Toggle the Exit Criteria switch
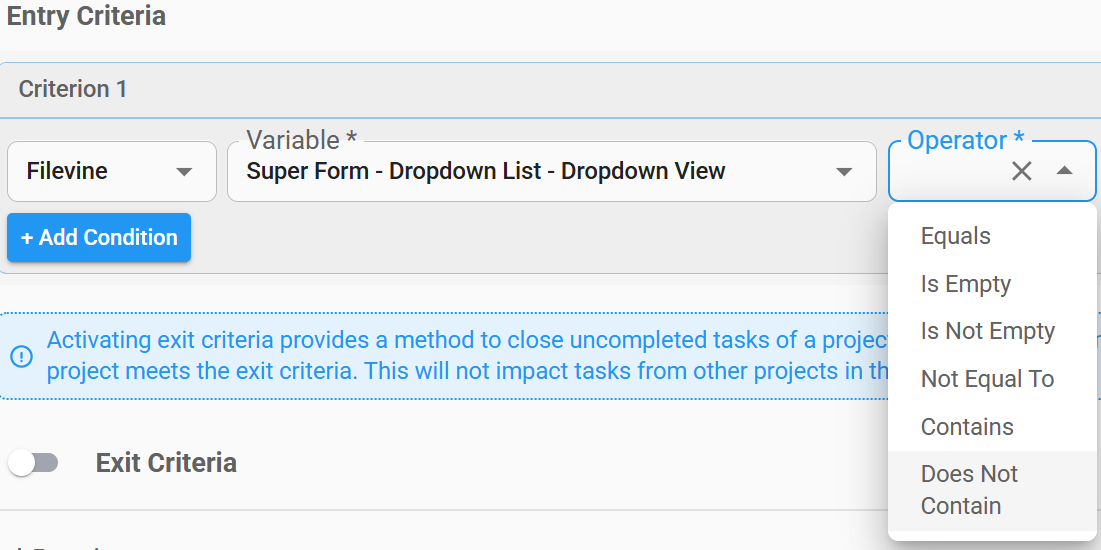 pyautogui.click(x=33, y=463)
